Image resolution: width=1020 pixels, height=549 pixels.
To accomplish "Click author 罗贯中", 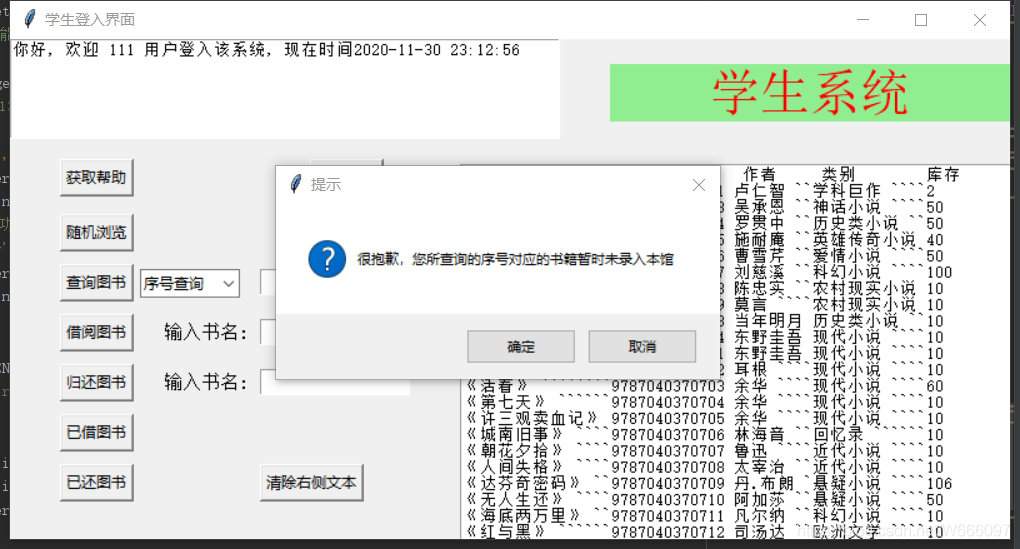I will (x=759, y=223).
